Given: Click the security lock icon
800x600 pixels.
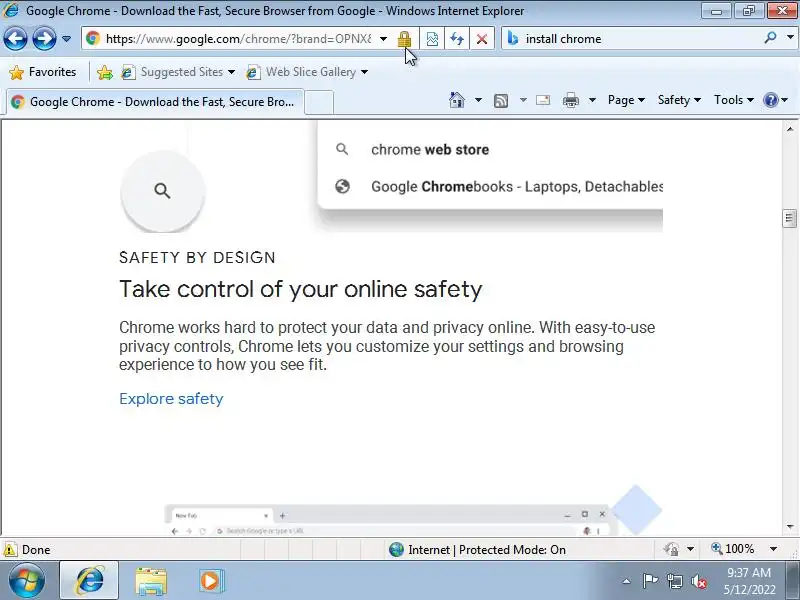Looking at the screenshot, I should 404,39.
